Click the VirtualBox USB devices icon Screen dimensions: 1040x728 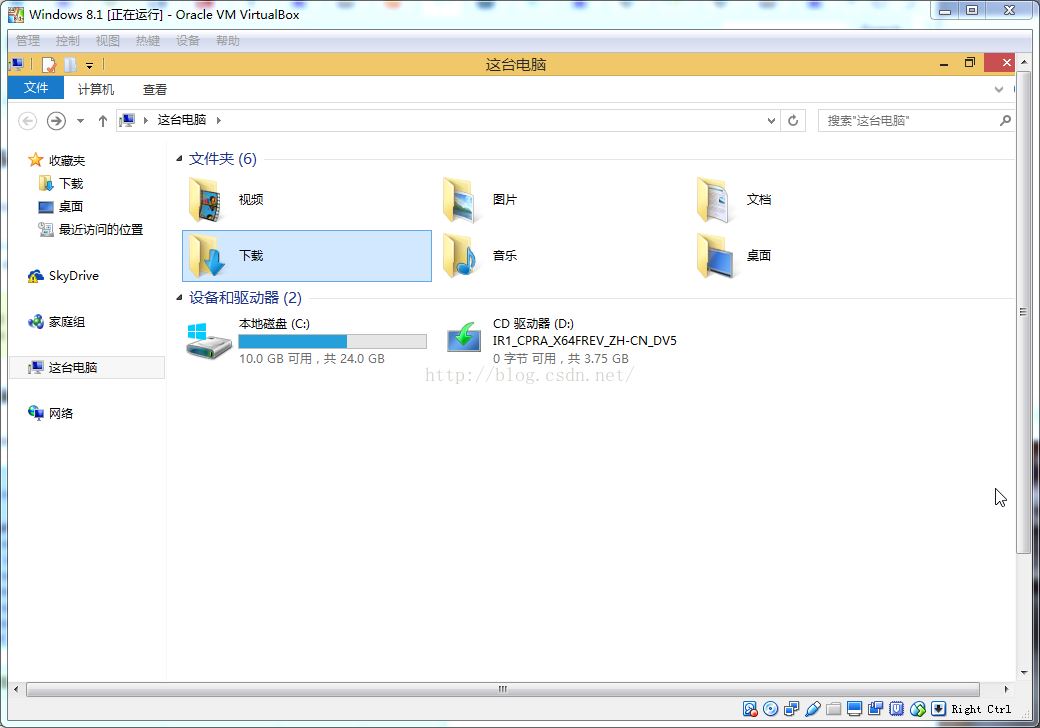point(812,709)
